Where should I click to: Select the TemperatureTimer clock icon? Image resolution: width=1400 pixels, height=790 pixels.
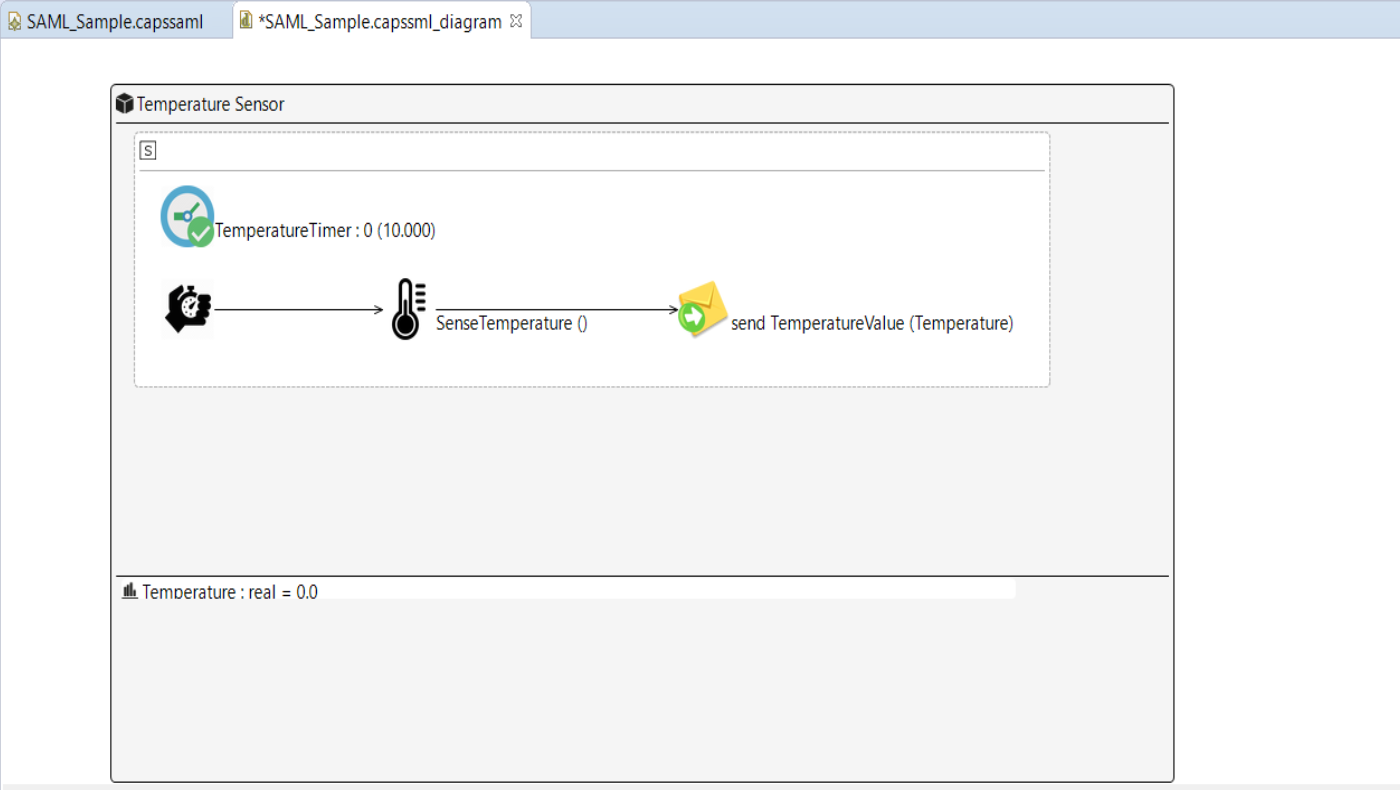(x=187, y=216)
